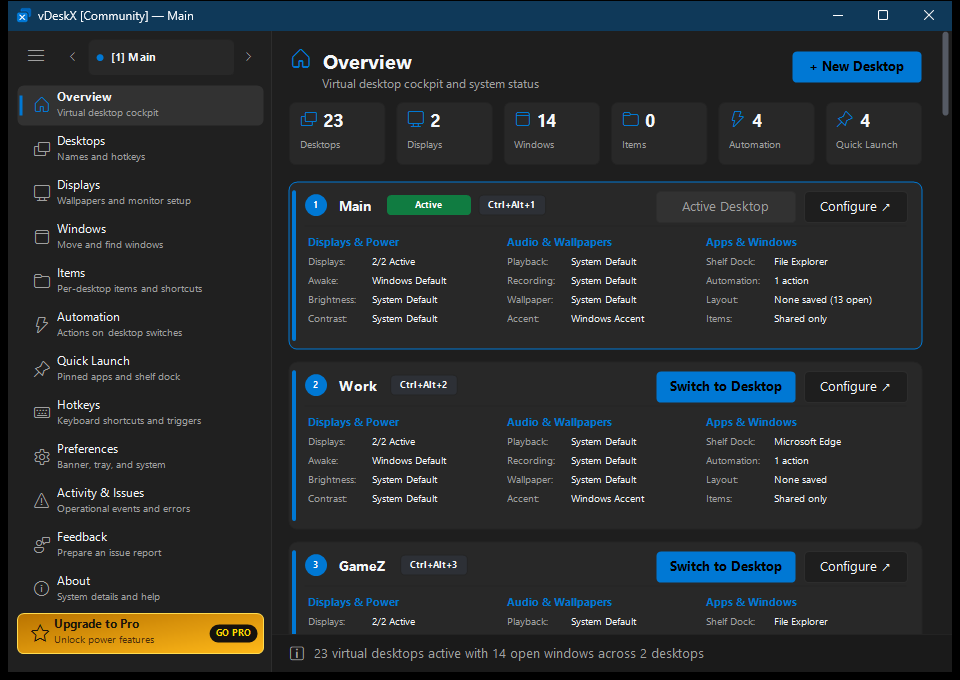Click the Preferences gear icon in sidebar
Screen dimensions: 960x680
tap(42, 457)
